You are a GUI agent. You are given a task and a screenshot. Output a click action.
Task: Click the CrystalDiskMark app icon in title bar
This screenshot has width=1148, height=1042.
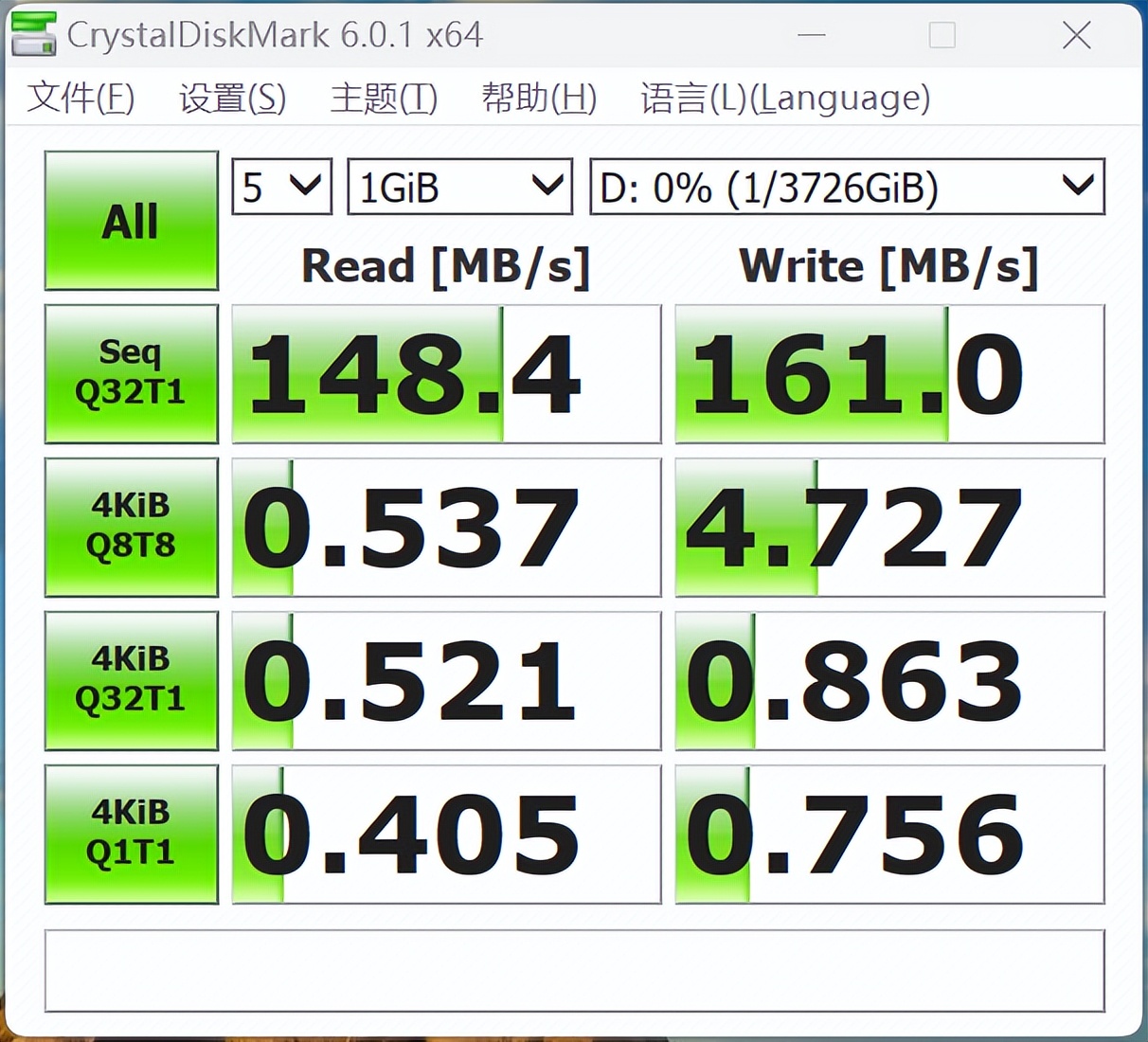point(33,34)
